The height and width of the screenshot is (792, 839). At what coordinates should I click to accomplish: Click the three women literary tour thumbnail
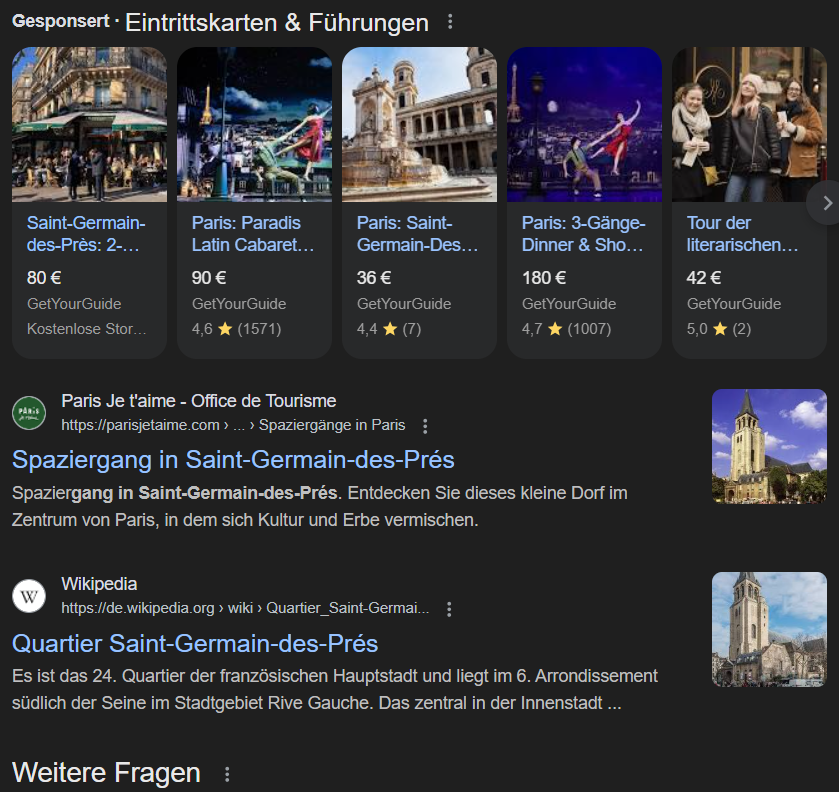[749, 124]
